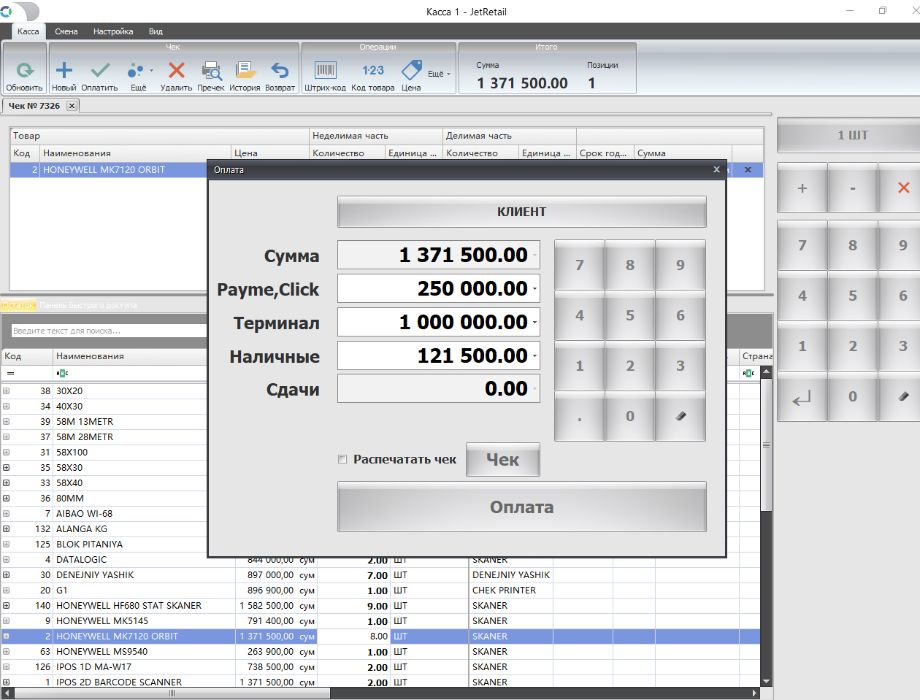Click scroll-down arrow of product list scrollbar
This screenshot has height=700, width=920.
click(766, 681)
